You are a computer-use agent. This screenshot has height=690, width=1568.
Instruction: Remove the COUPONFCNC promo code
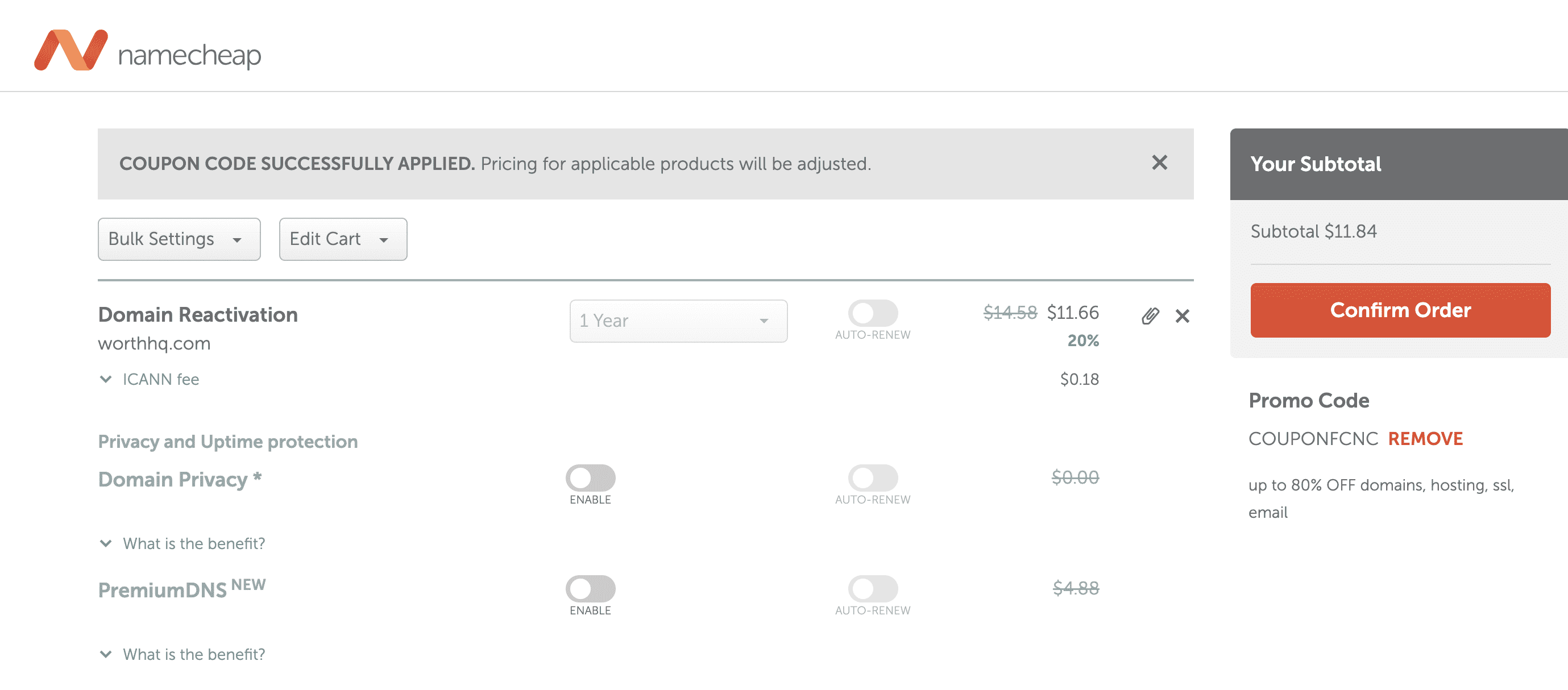tap(1425, 439)
